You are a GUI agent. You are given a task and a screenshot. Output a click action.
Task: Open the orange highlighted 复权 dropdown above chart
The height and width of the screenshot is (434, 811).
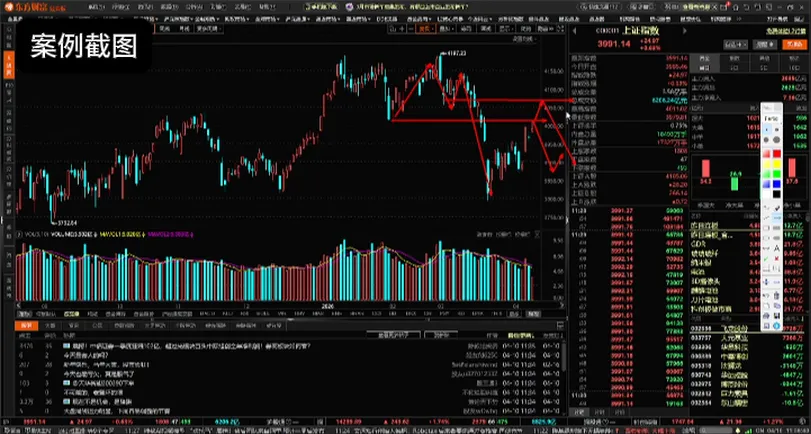426,29
